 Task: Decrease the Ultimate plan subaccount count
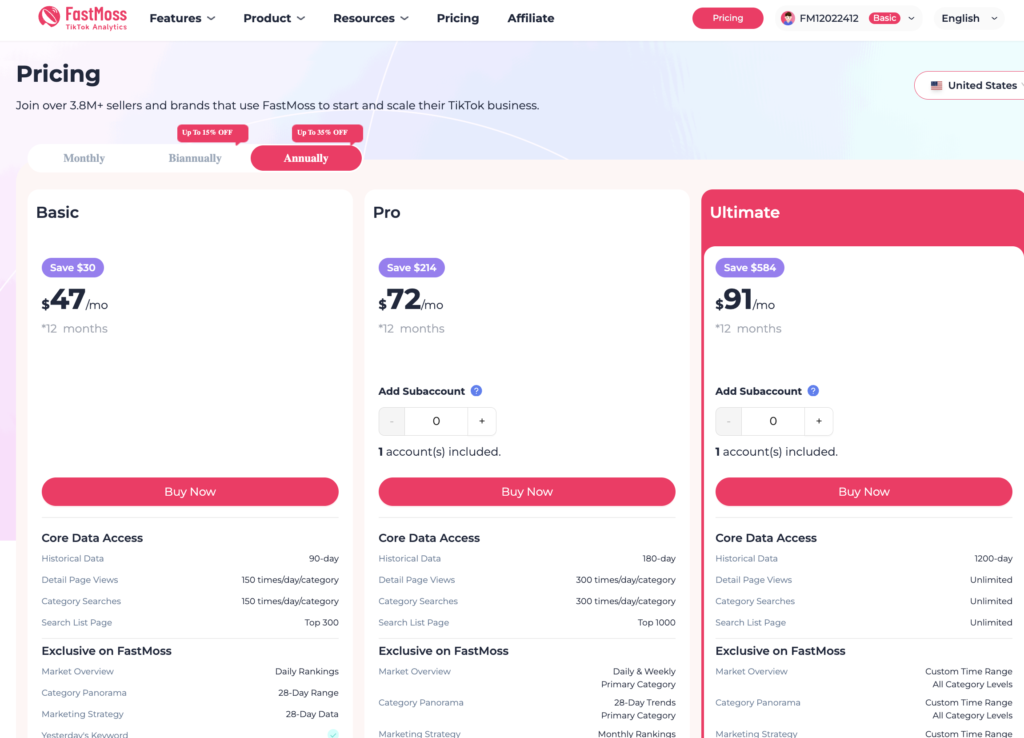(x=728, y=421)
